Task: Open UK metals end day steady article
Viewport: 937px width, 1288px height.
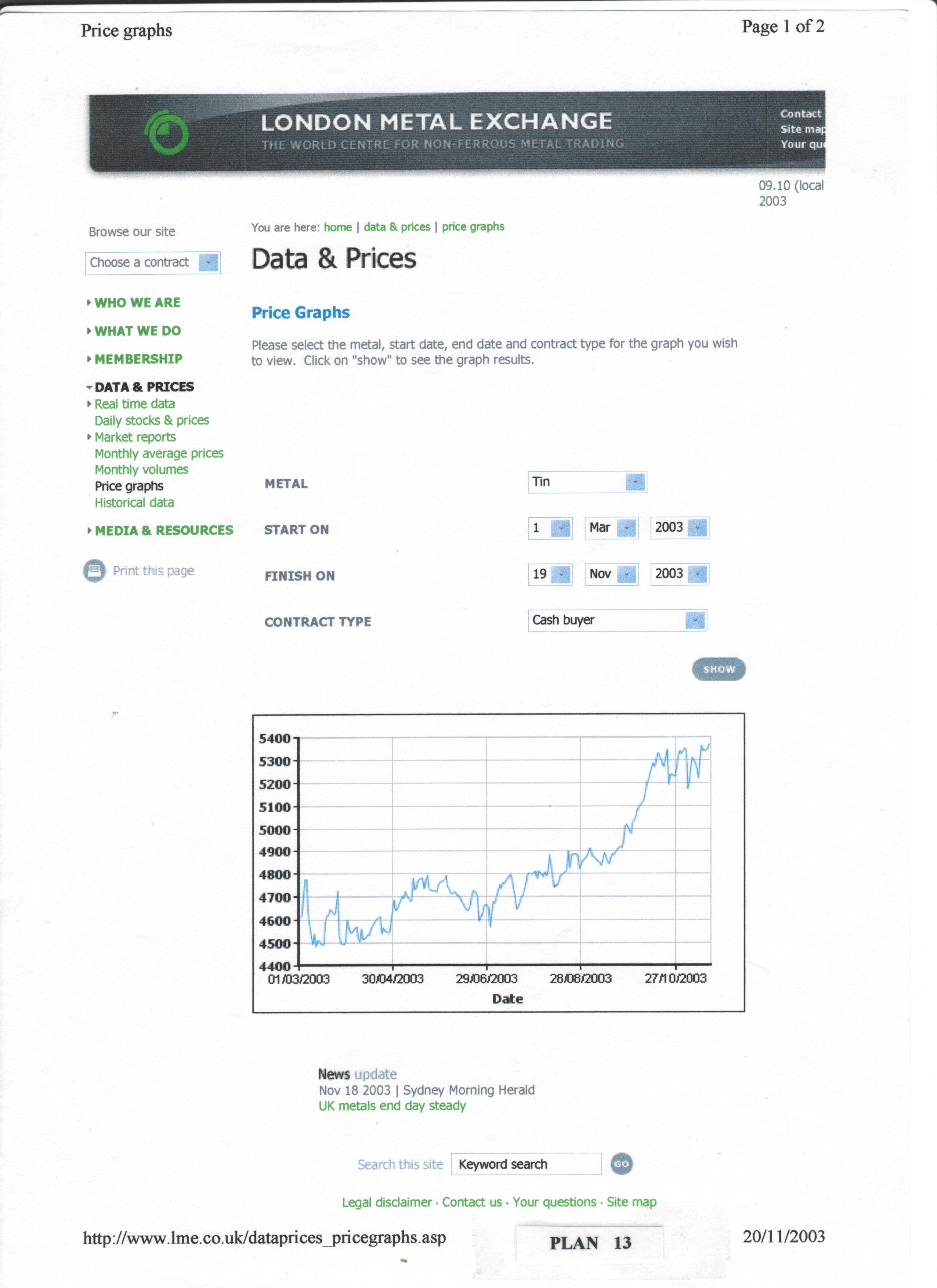Action: [392, 1106]
